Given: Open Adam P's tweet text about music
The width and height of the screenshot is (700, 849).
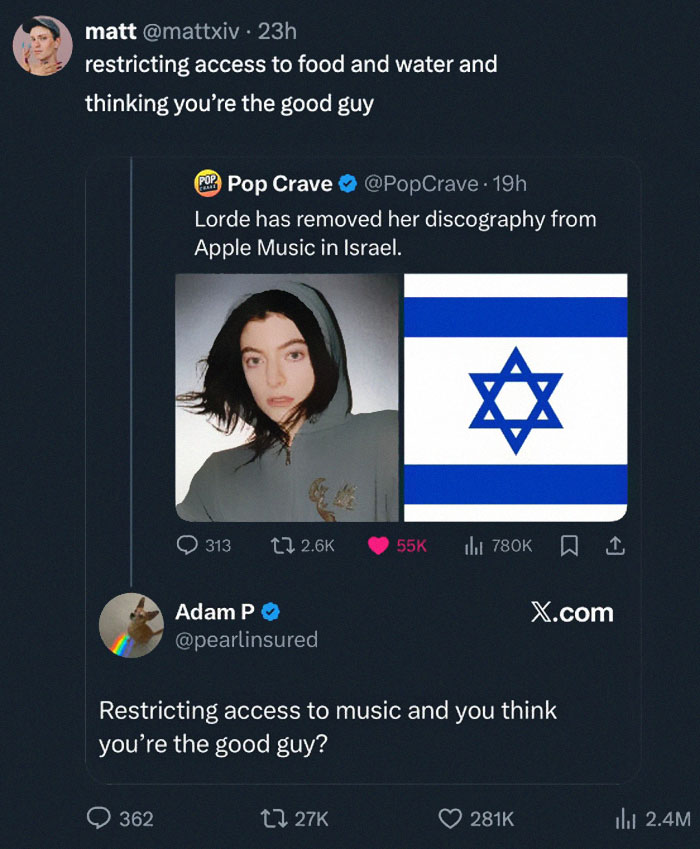Looking at the screenshot, I should point(328,726).
